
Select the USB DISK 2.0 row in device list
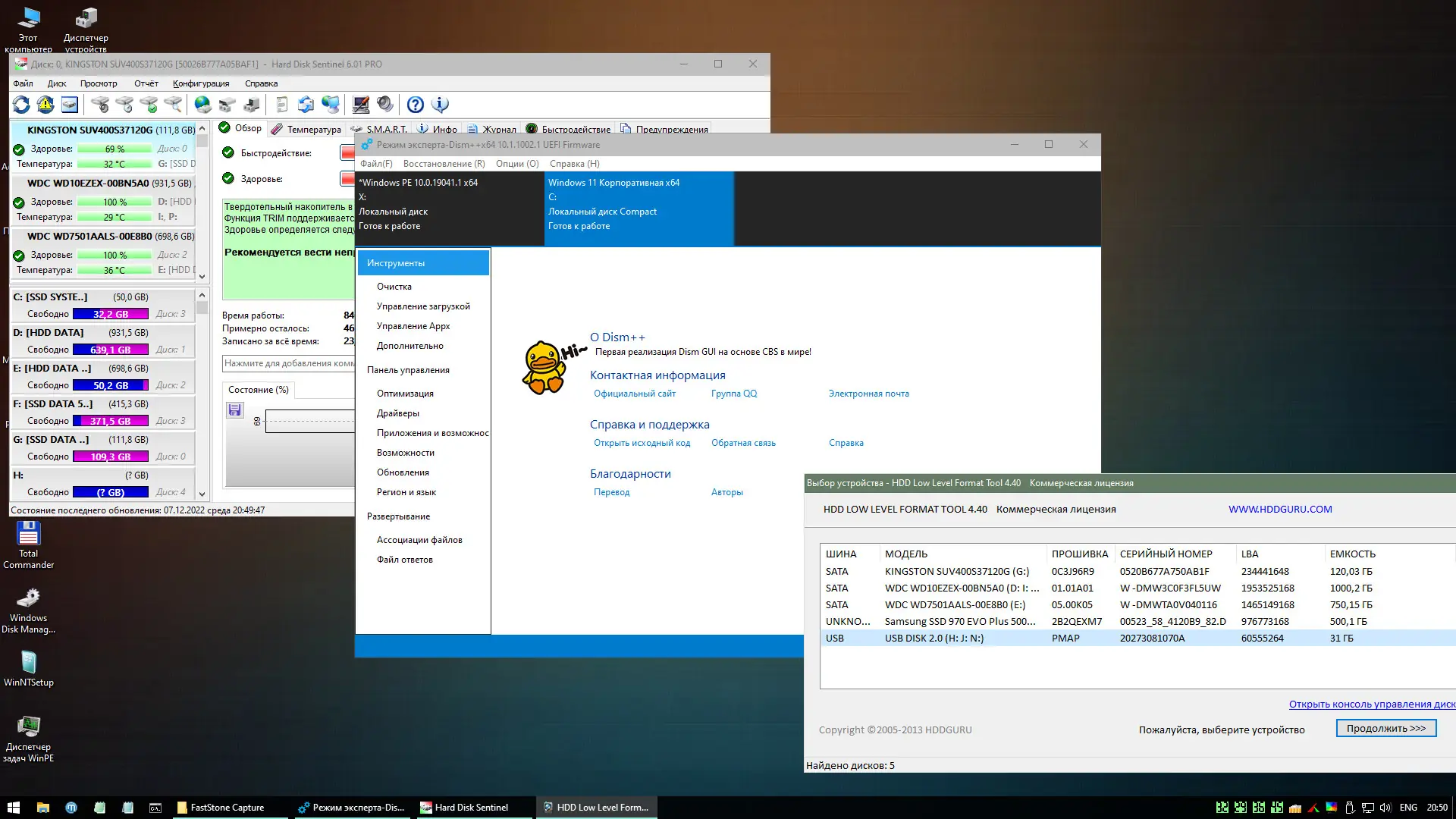point(986,638)
